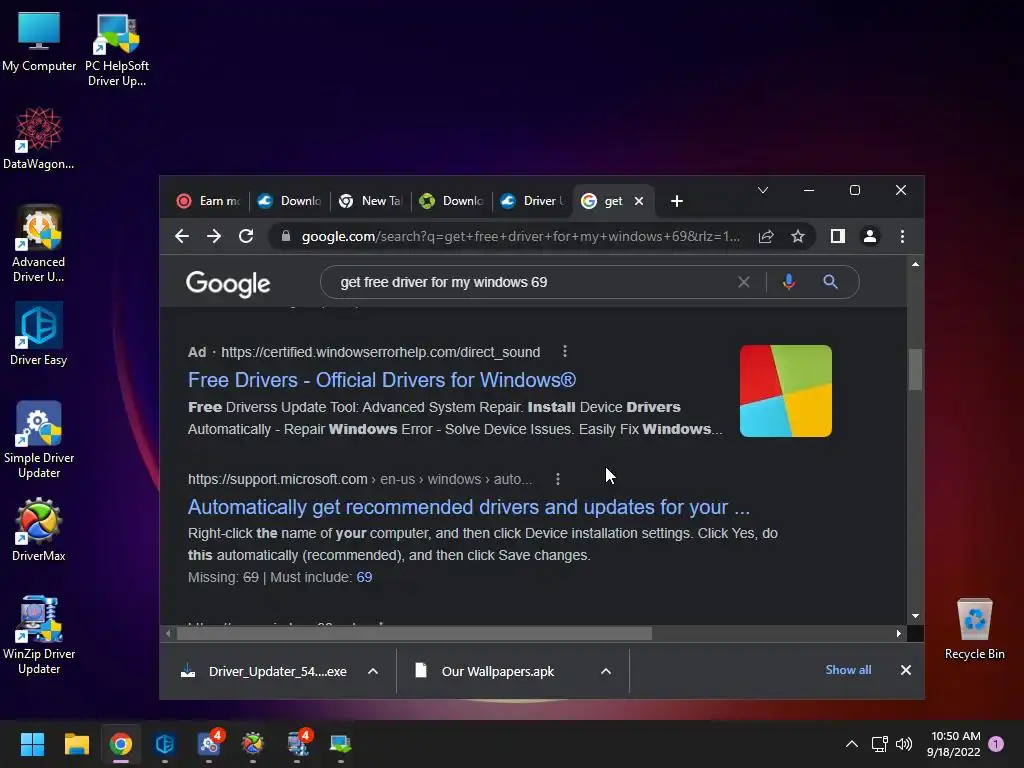This screenshot has height=768, width=1024.
Task: Clear the Google search box text
Action: pos(743,282)
